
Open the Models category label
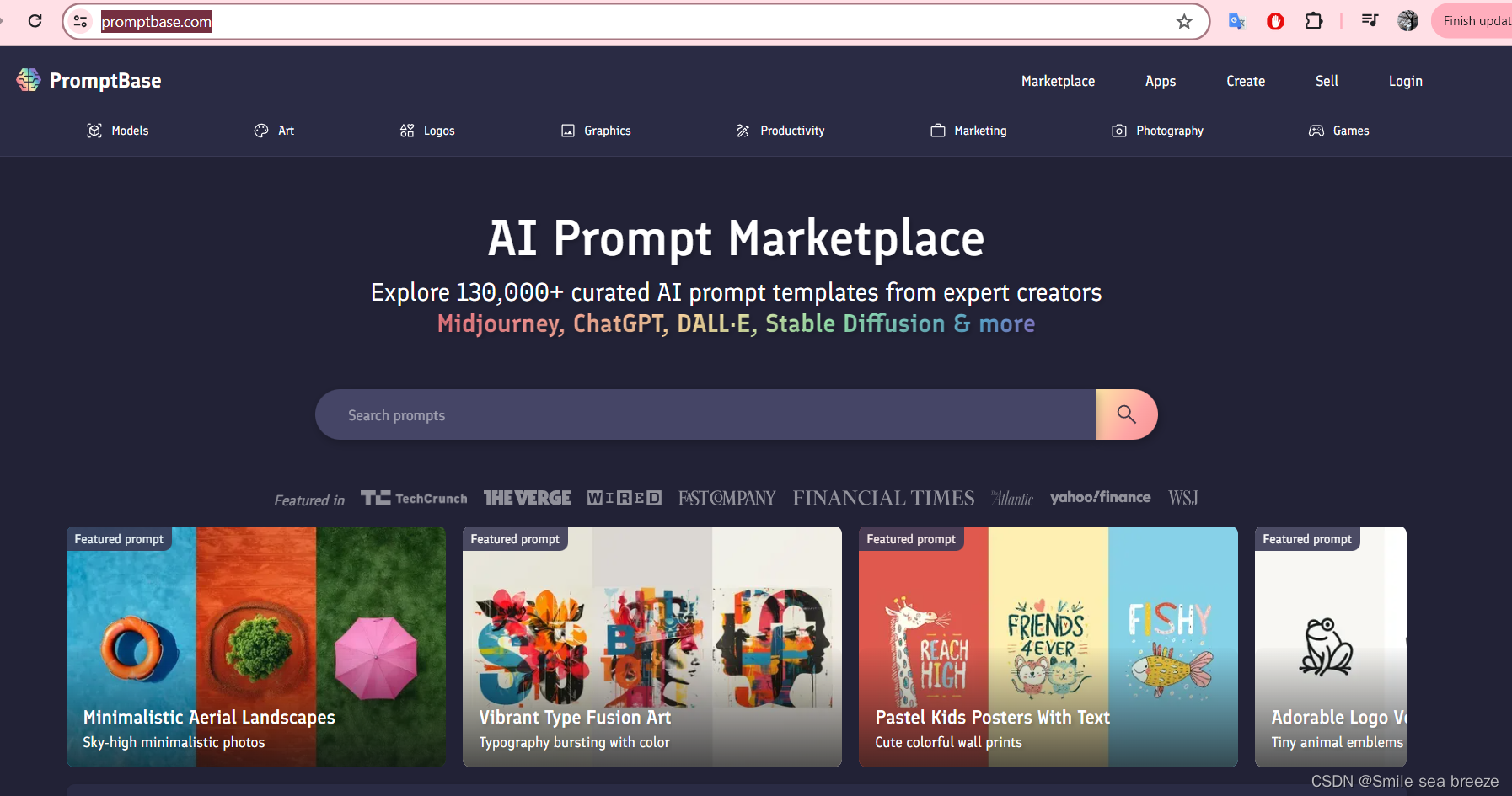click(130, 131)
